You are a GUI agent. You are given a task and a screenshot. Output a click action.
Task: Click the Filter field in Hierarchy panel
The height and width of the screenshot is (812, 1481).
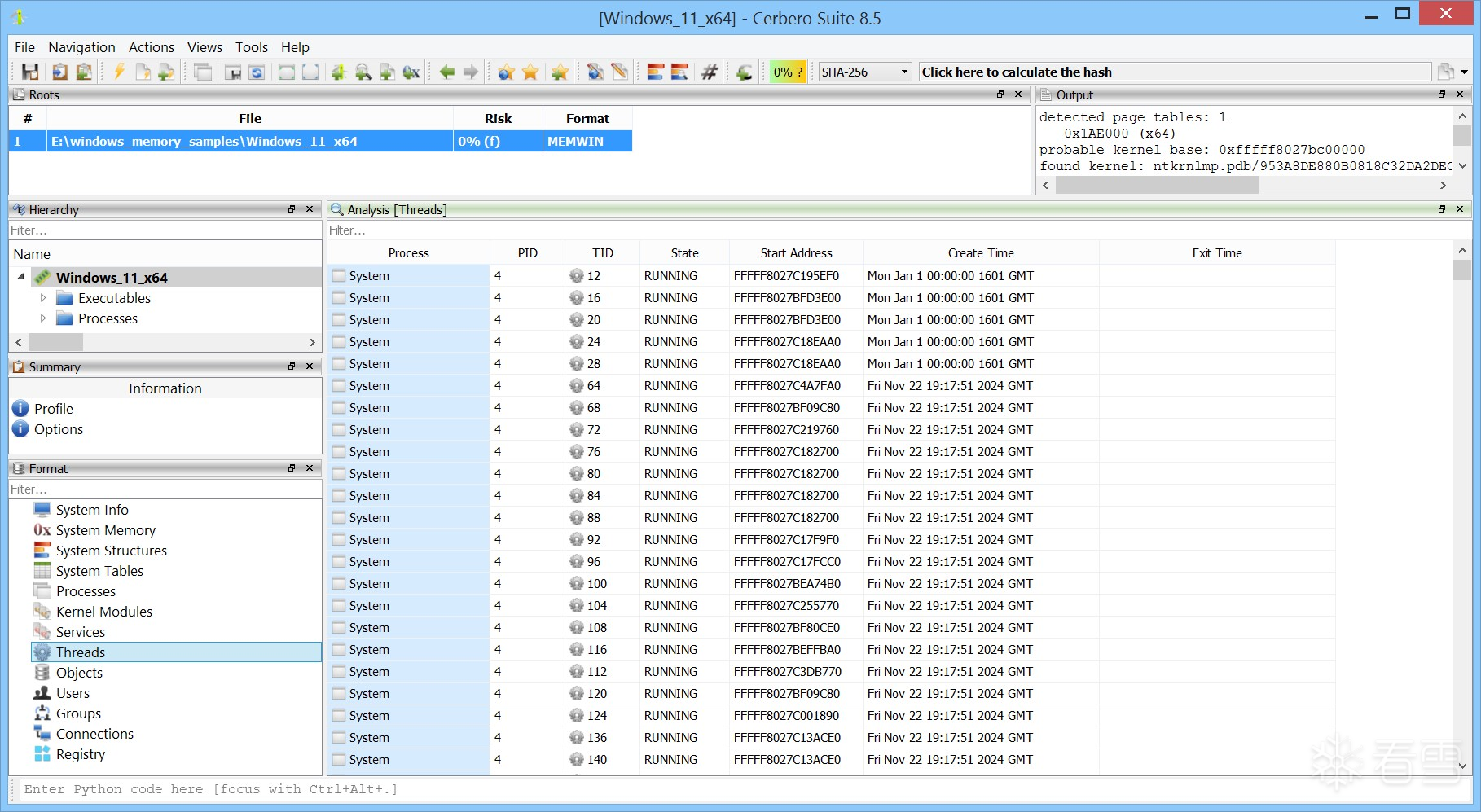[165, 230]
